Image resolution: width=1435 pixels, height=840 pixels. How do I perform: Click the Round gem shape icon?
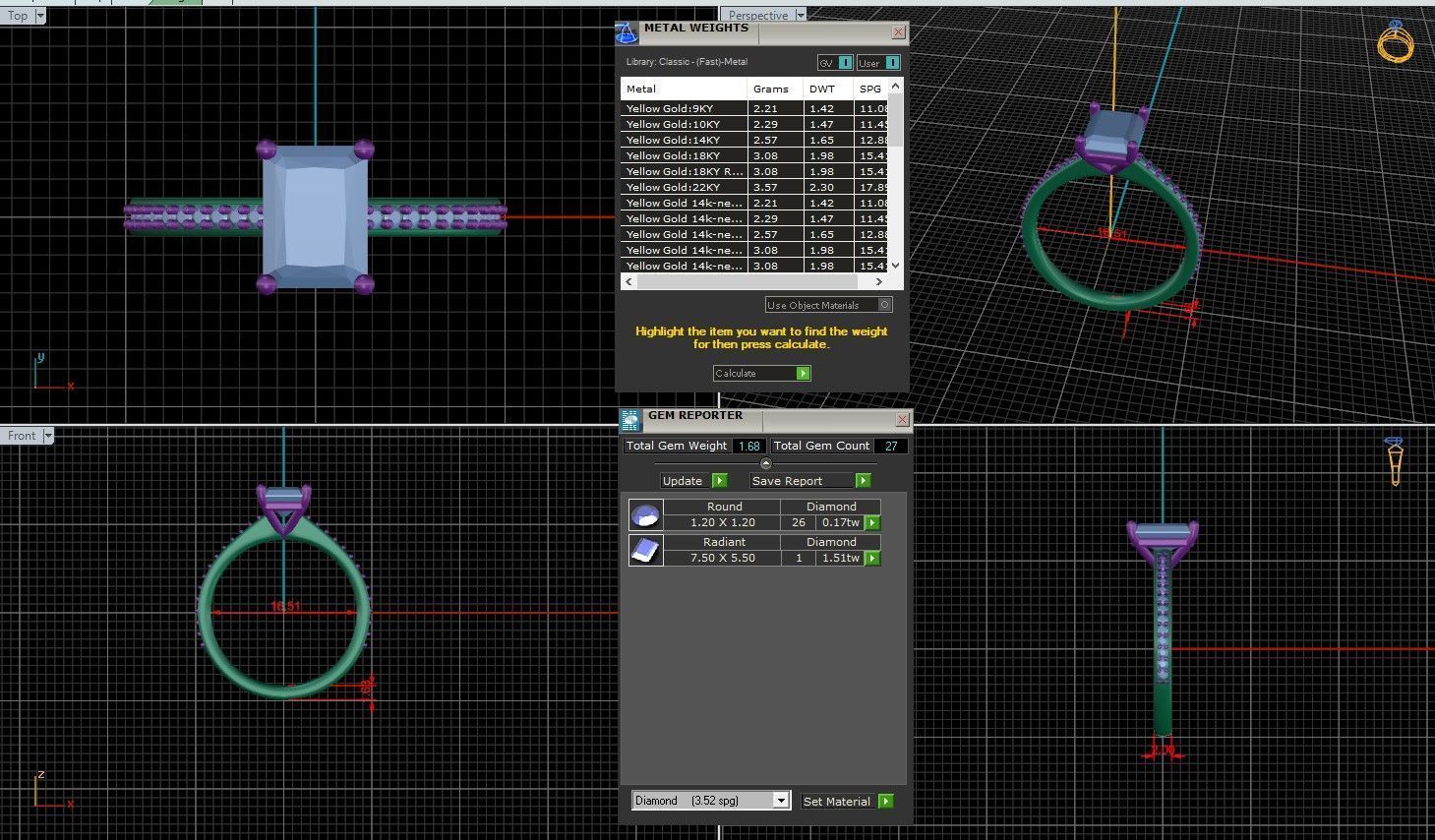pos(645,514)
